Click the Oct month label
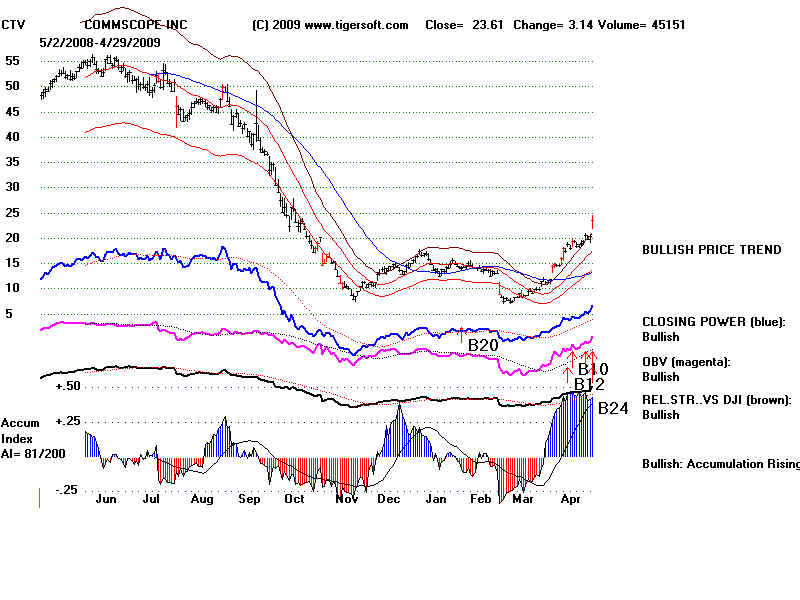Screen dimensions: 800x600 click(x=294, y=499)
